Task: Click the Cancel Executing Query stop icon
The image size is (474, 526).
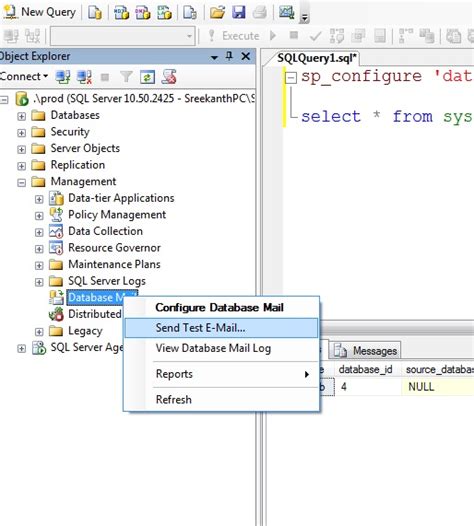Action: [x=294, y=35]
